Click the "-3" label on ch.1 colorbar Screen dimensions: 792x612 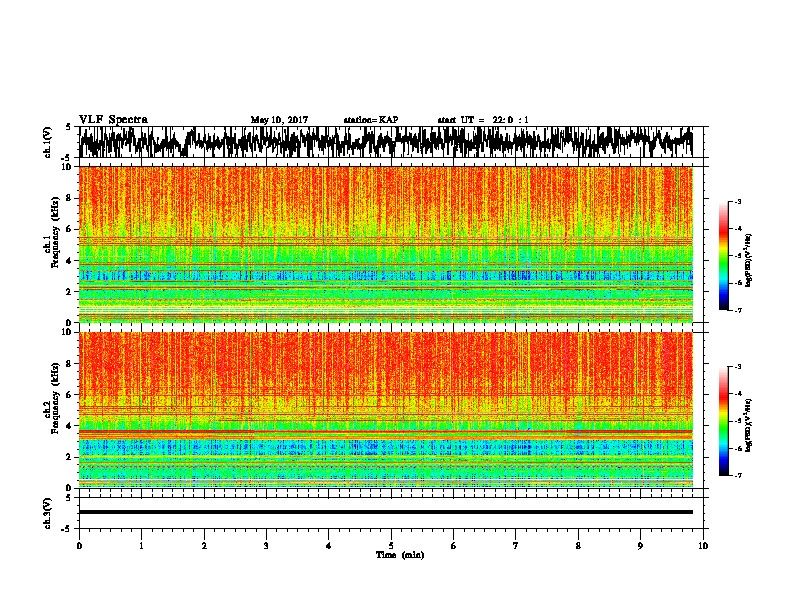737,202
